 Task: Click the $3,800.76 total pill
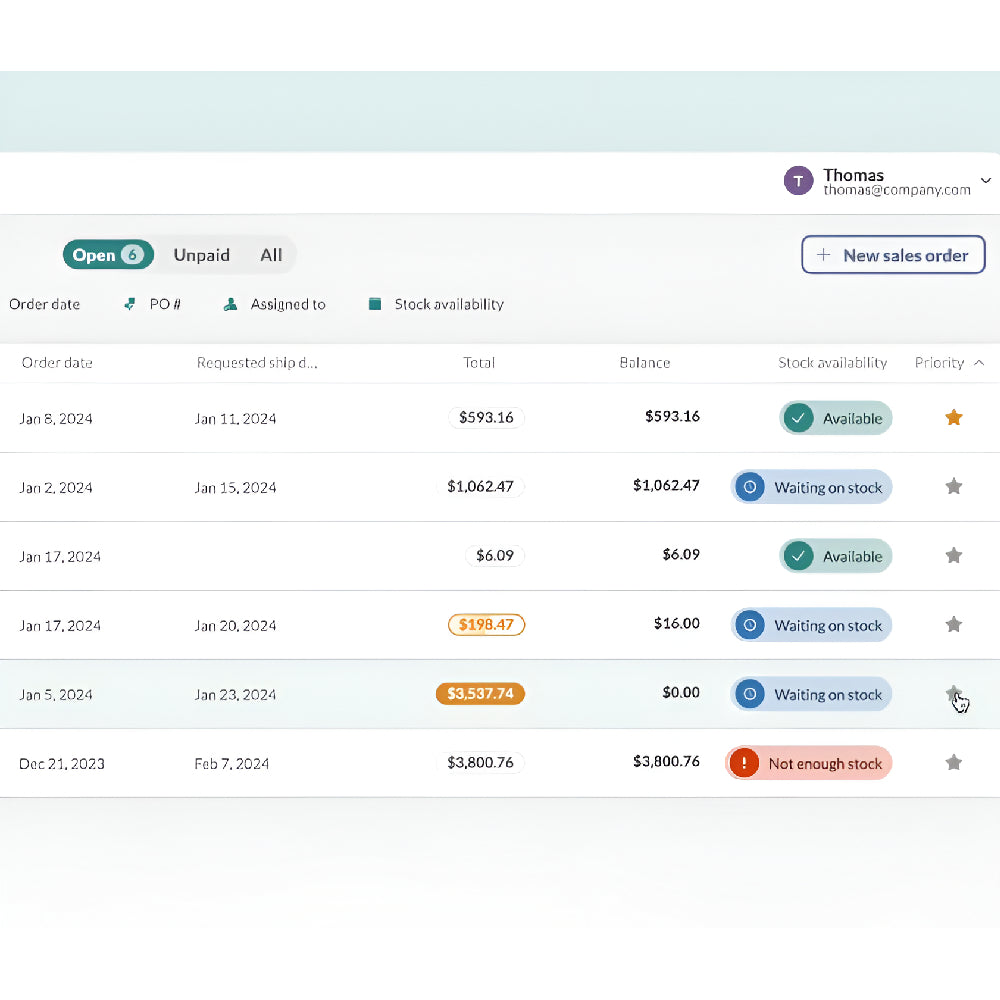tap(480, 762)
